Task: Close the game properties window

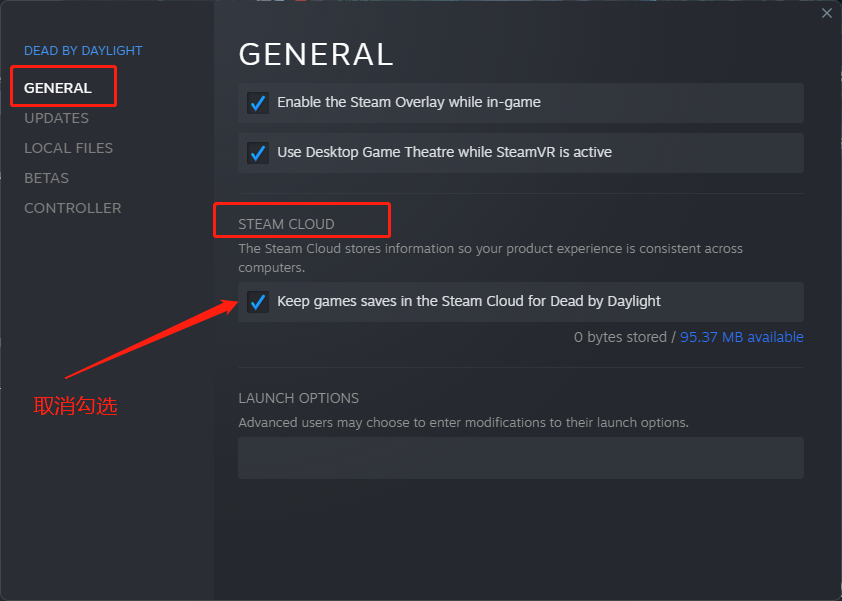Action: pyautogui.click(x=827, y=13)
